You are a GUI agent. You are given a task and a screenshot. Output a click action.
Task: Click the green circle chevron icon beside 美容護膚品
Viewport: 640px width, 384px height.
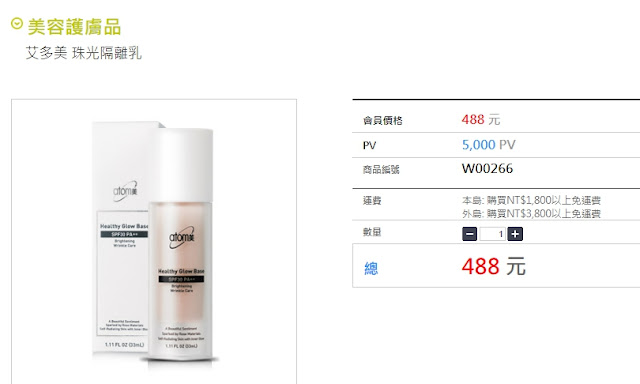coord(17,23)
